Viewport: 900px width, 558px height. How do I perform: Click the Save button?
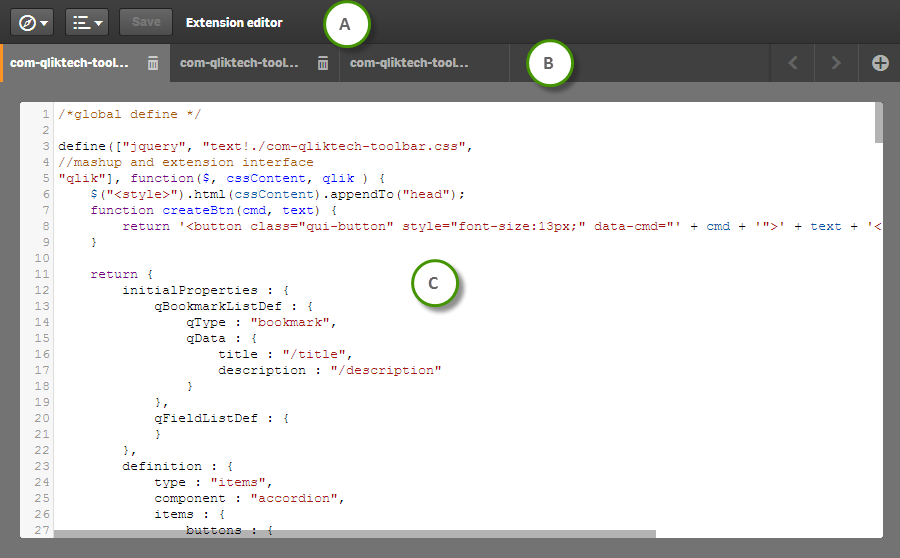(x=146, y=22)
